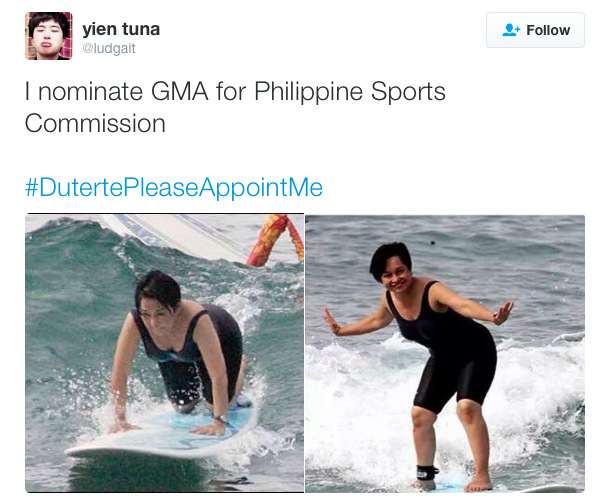Click the word "Commission" in the tweet

click(x=95, y=124)
